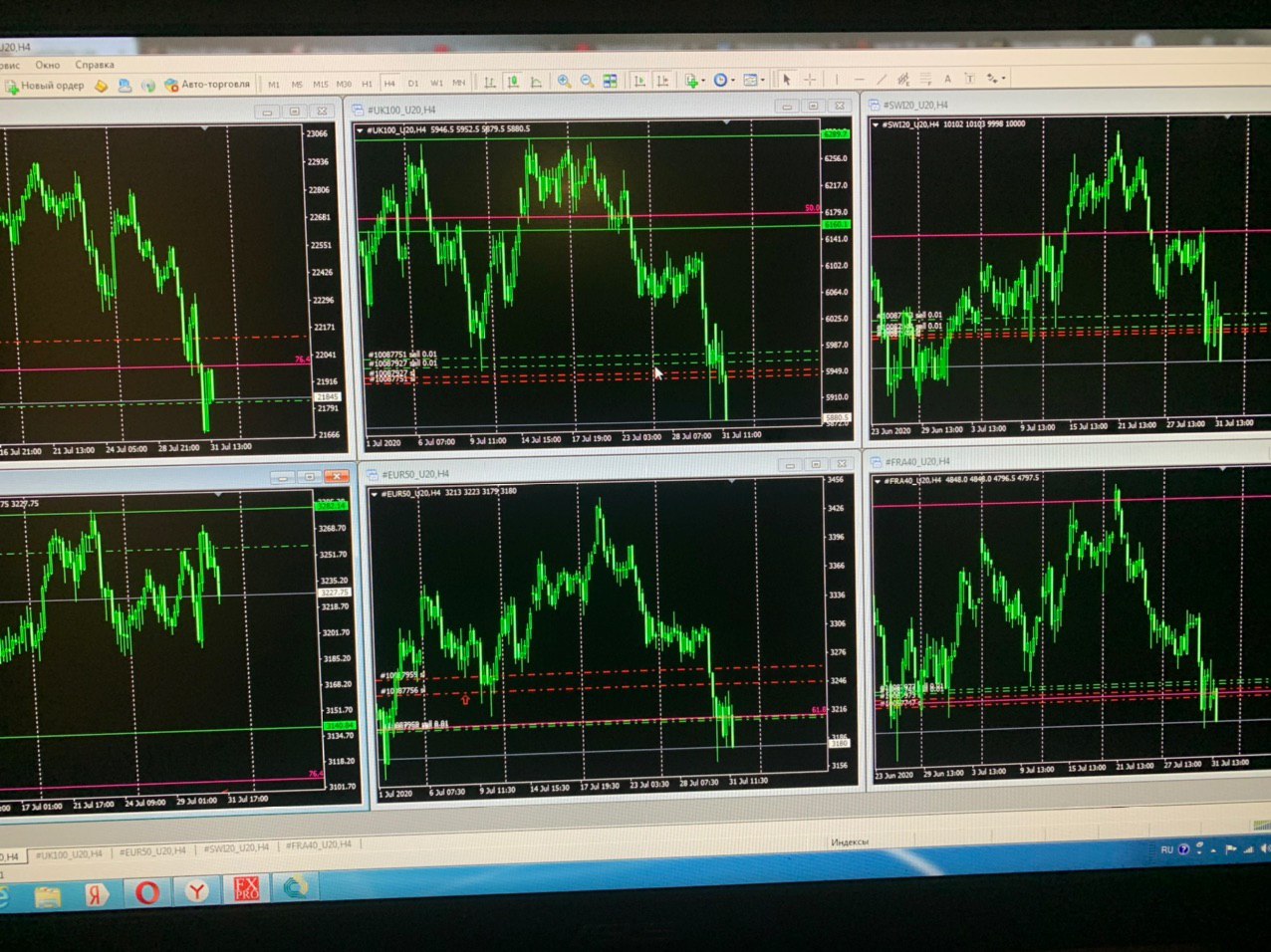Select bar chart display icon
The width and height of the screenshot is (1271, 952).
[489, 82]
